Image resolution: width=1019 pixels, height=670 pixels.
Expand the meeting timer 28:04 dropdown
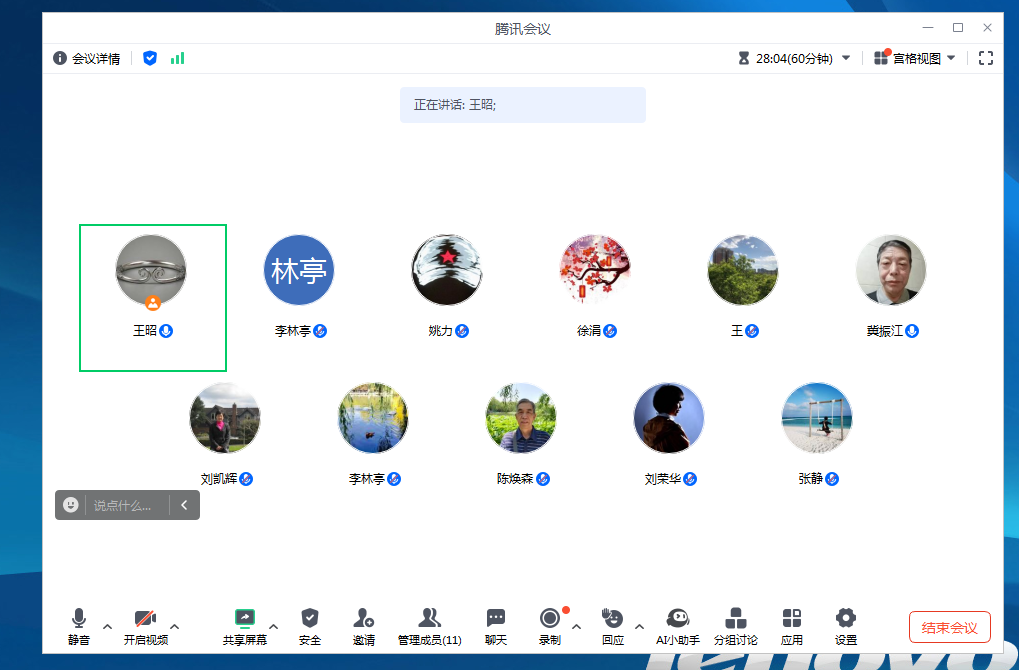click(846, 58)
